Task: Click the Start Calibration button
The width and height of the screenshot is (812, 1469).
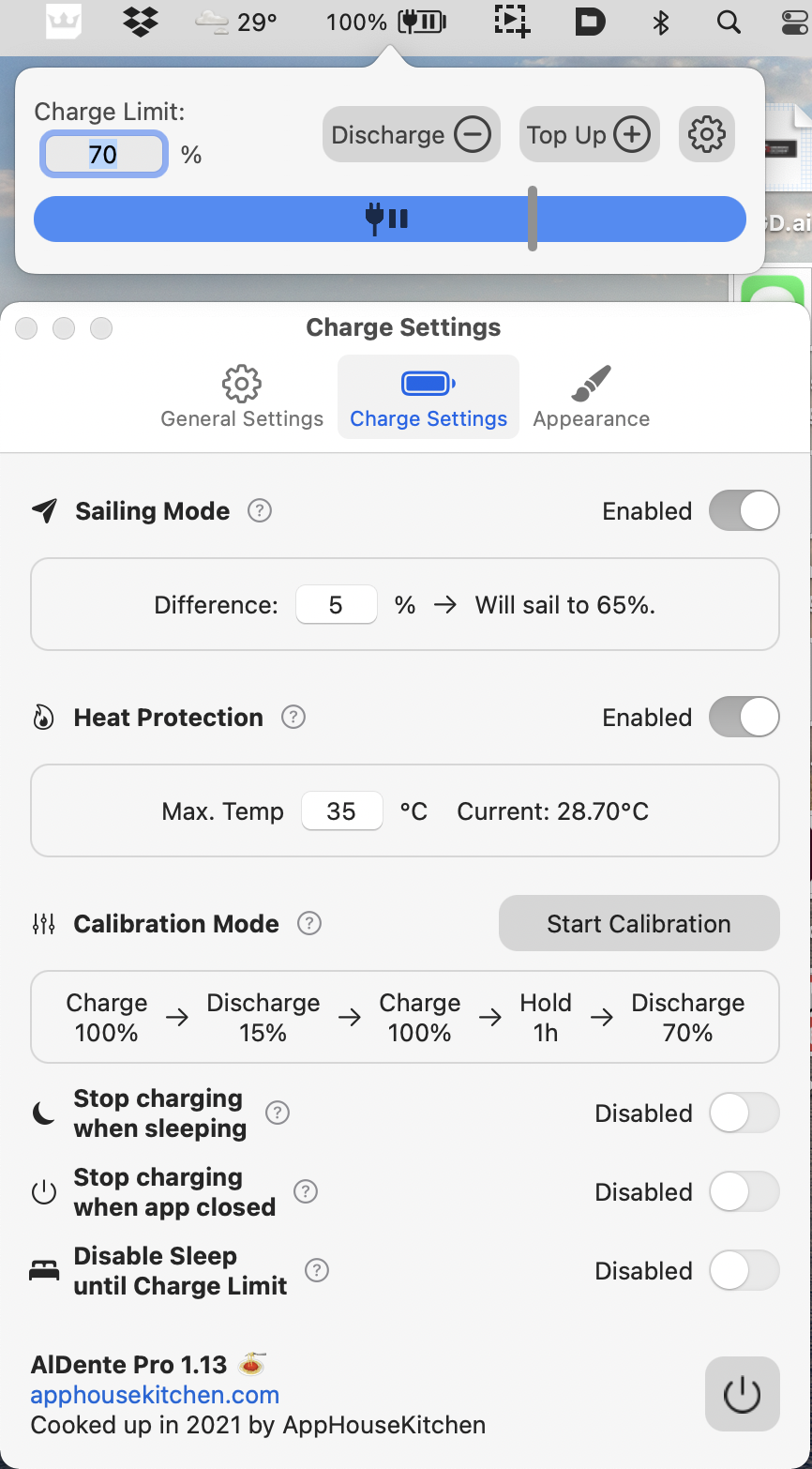Action: point(639,924)
